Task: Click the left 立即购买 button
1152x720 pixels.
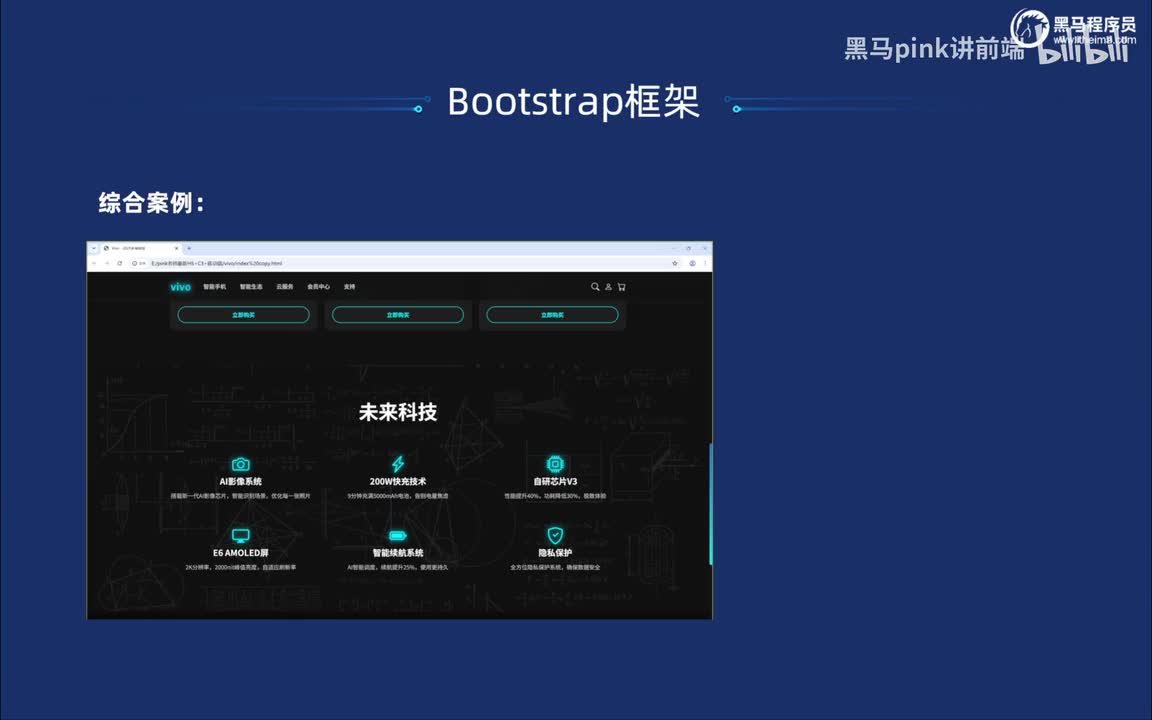Action: click(x=243, y=314)
